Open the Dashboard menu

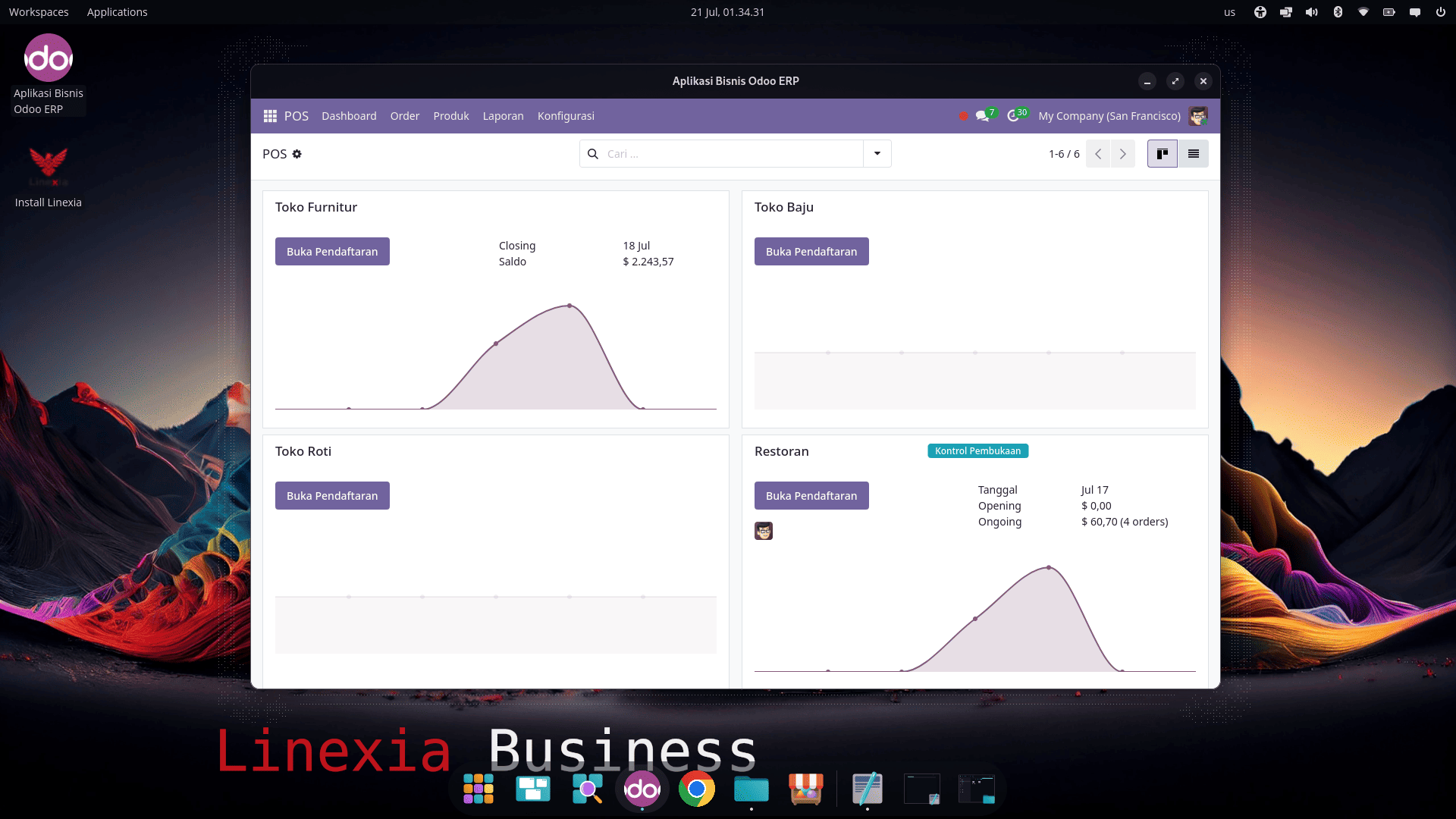tap(349, 116)
